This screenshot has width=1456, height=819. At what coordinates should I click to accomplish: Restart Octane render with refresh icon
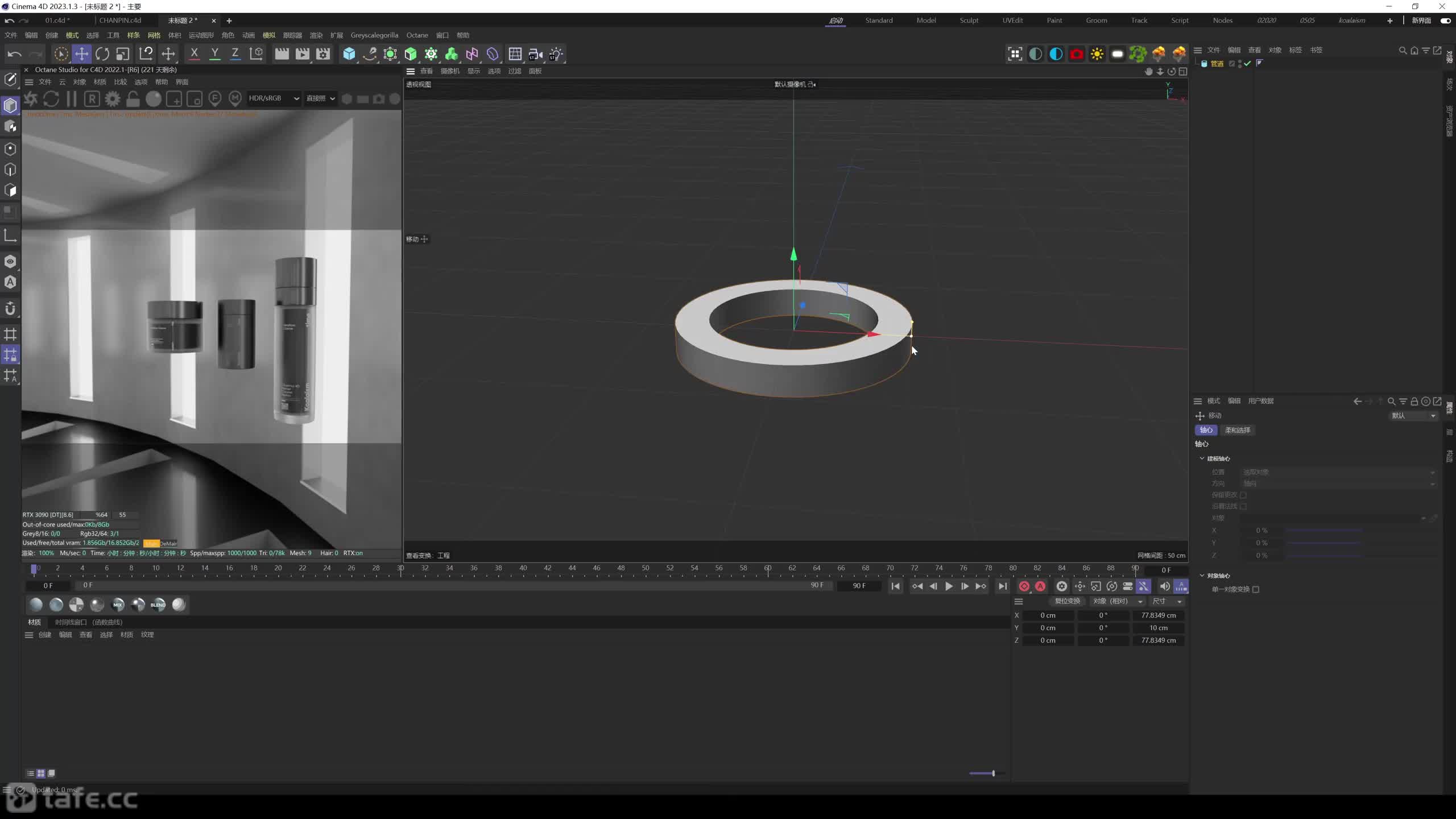click(x=51, y=99)
